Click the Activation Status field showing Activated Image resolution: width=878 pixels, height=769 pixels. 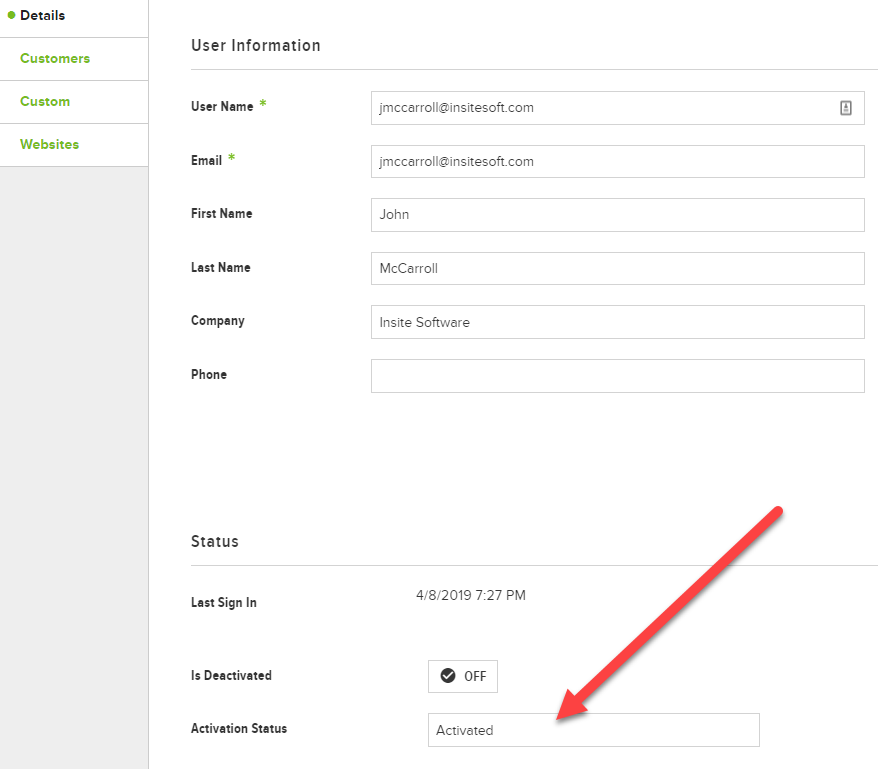pyautogui.click(x=594, y=730)
